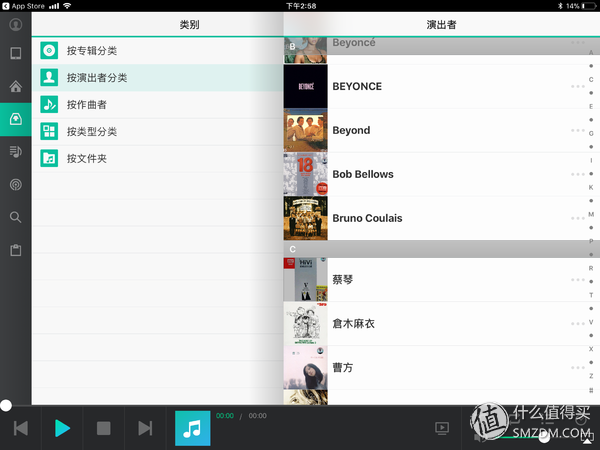600x450 pixels.
Task: Tap the music note icon beside 按作曲者
Action: tap(49, 104)
